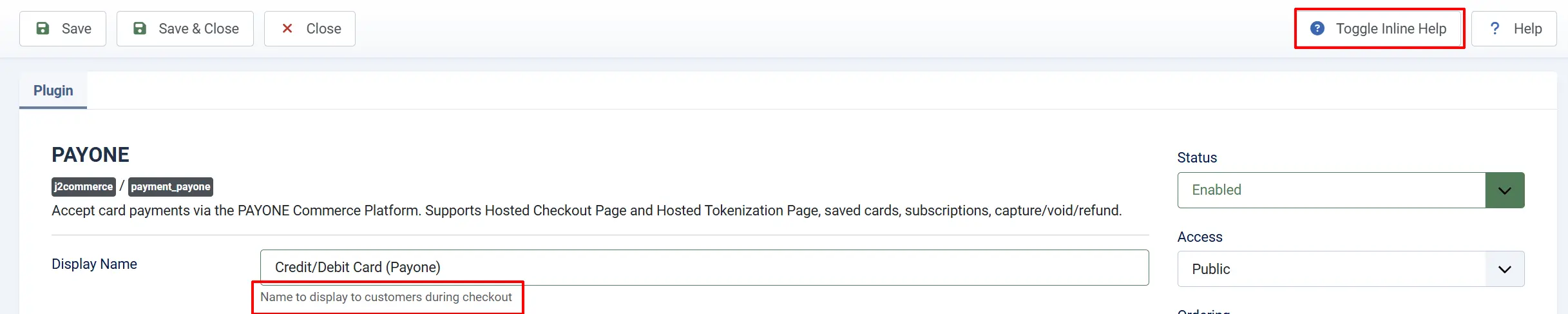Click the red X Close icon
Image resolution: width=1568 pixels, height=314 pixels.
point(287,28)
